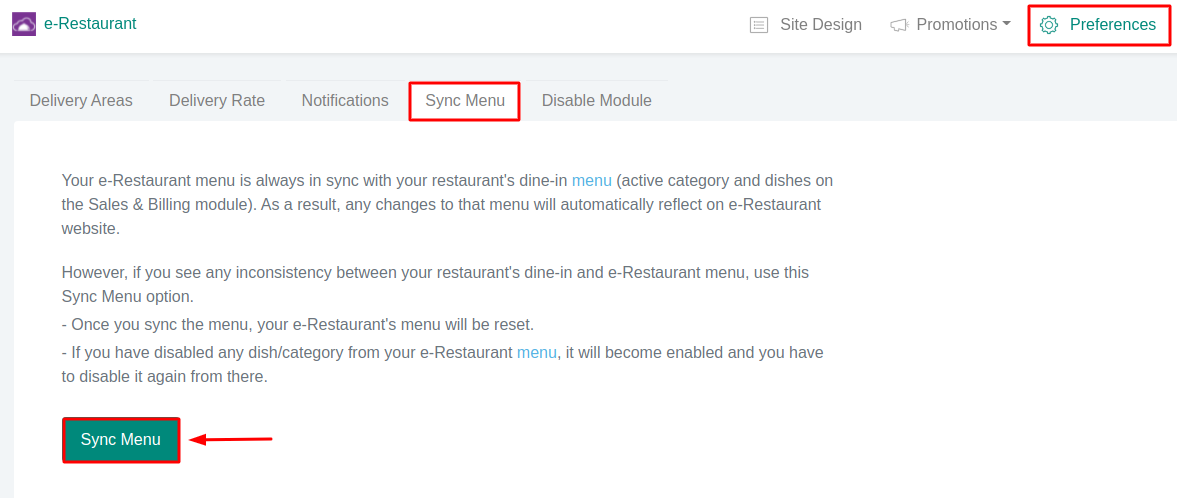Image resolution: width=1177 pixels, height=498 pixels.
Task: Click the Site Design page icon
Action: [759, 25]
